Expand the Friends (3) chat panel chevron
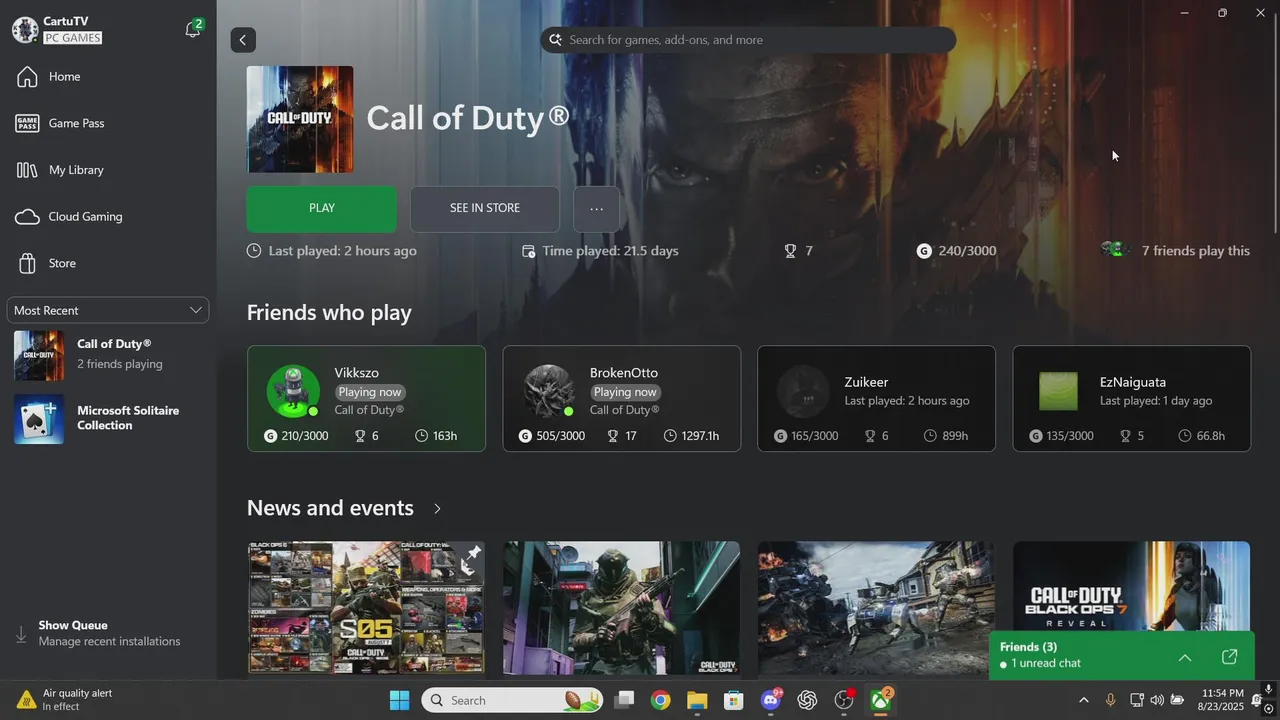This screenshot has width=1280, height=720. click(1185, 657)
